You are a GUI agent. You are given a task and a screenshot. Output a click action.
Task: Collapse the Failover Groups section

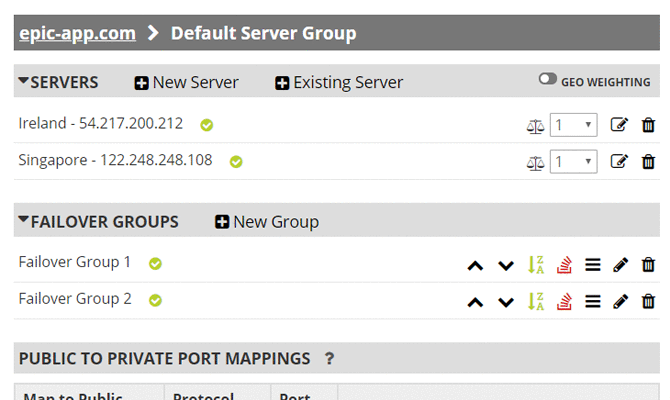24,220
